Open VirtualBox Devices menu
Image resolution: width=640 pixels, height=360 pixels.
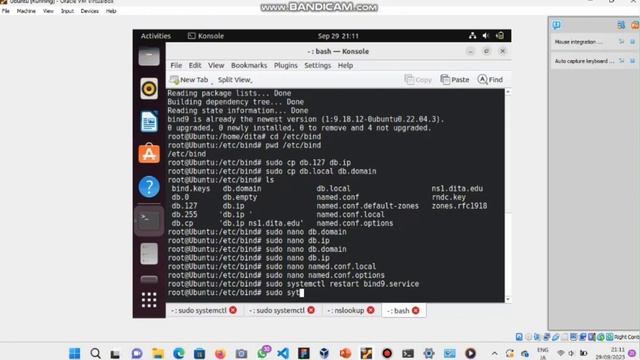coord(89,11)
